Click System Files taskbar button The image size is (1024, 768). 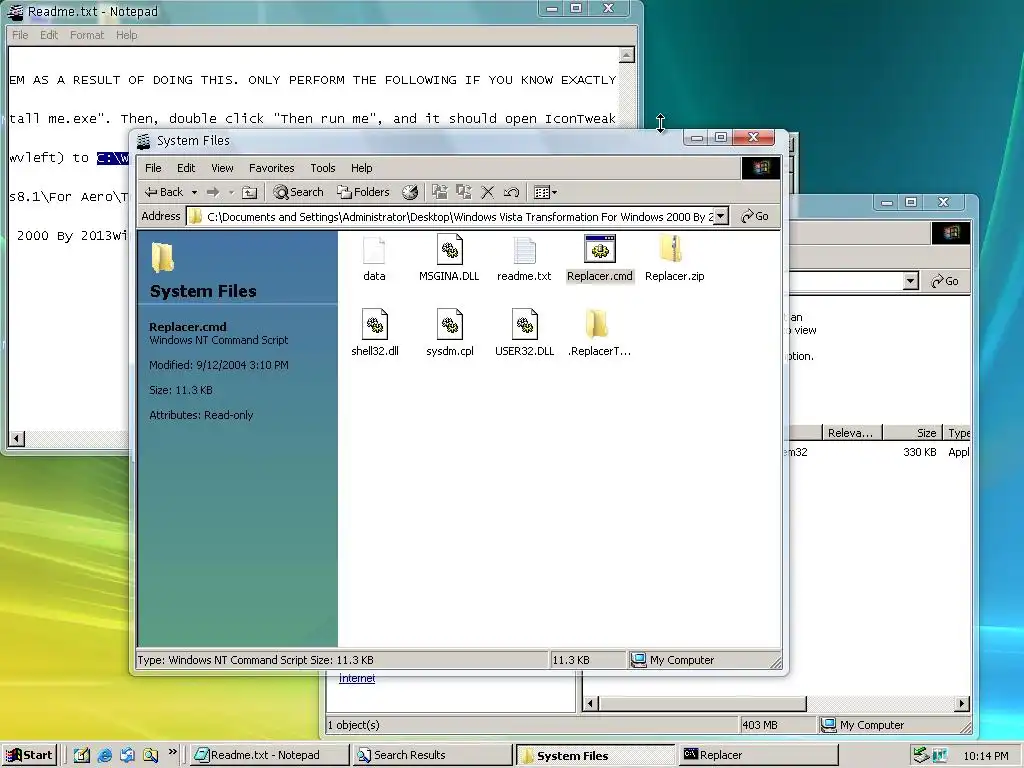(x=595, y=755)
